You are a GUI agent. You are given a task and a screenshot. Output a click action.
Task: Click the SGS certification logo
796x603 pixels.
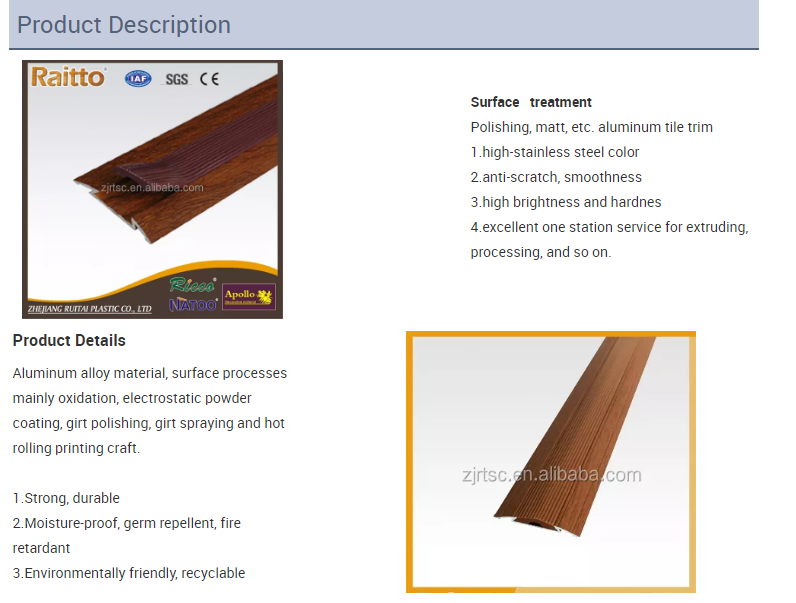[176, 79]
